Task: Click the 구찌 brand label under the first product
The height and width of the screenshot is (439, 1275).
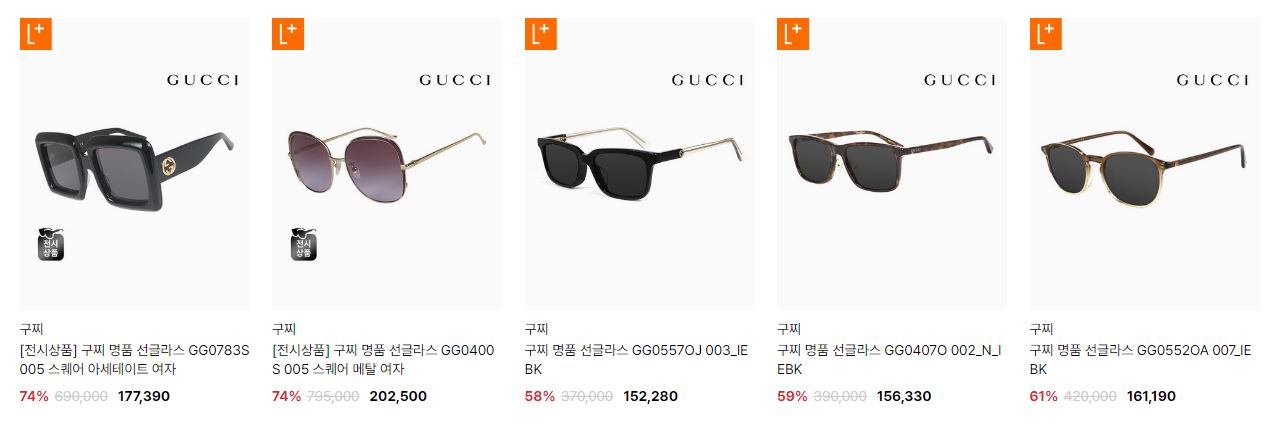Action: coord(31,328)
